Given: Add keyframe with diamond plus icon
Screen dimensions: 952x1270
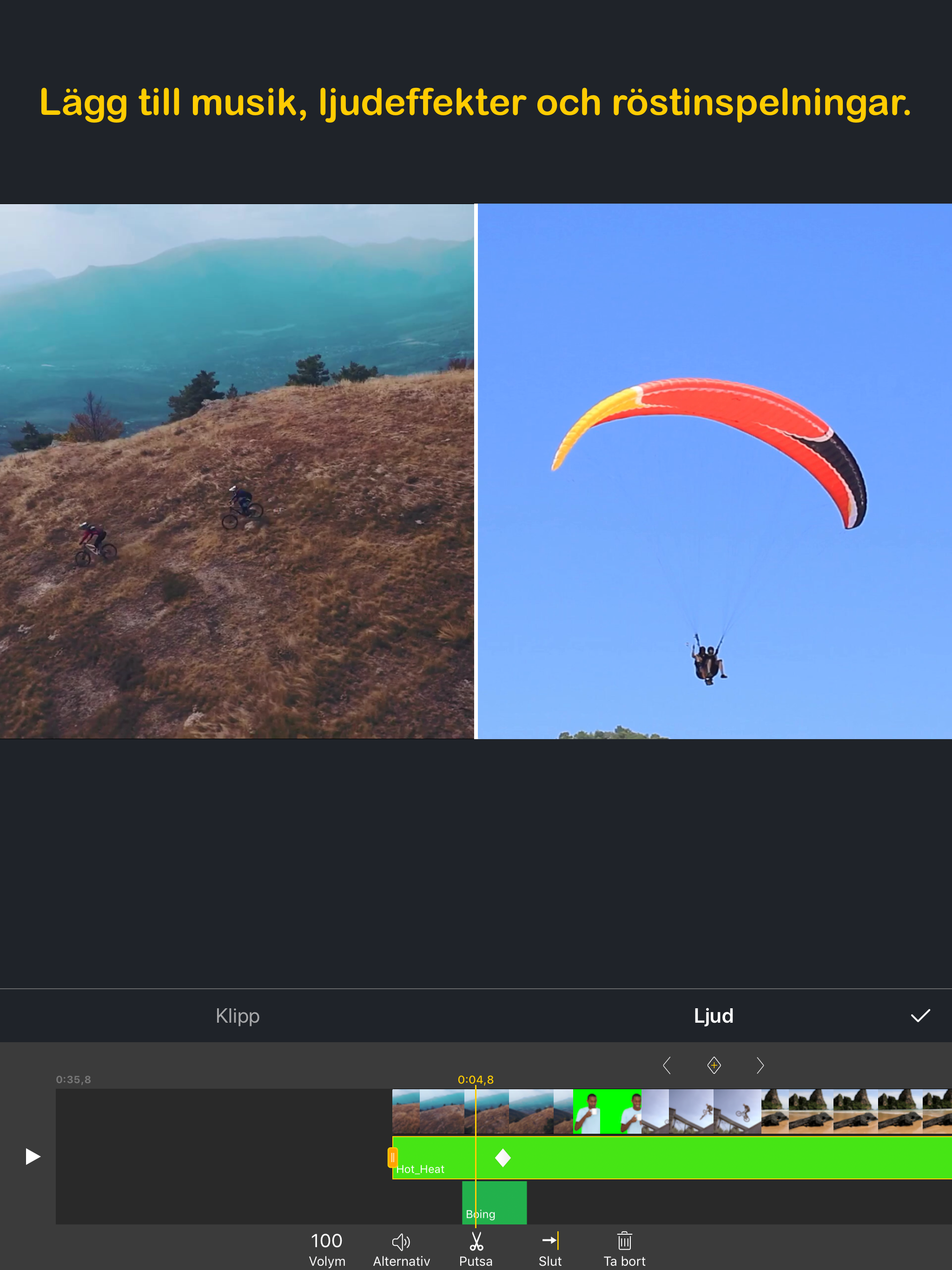Looking at the screenshot, I should coord(714,1065).
